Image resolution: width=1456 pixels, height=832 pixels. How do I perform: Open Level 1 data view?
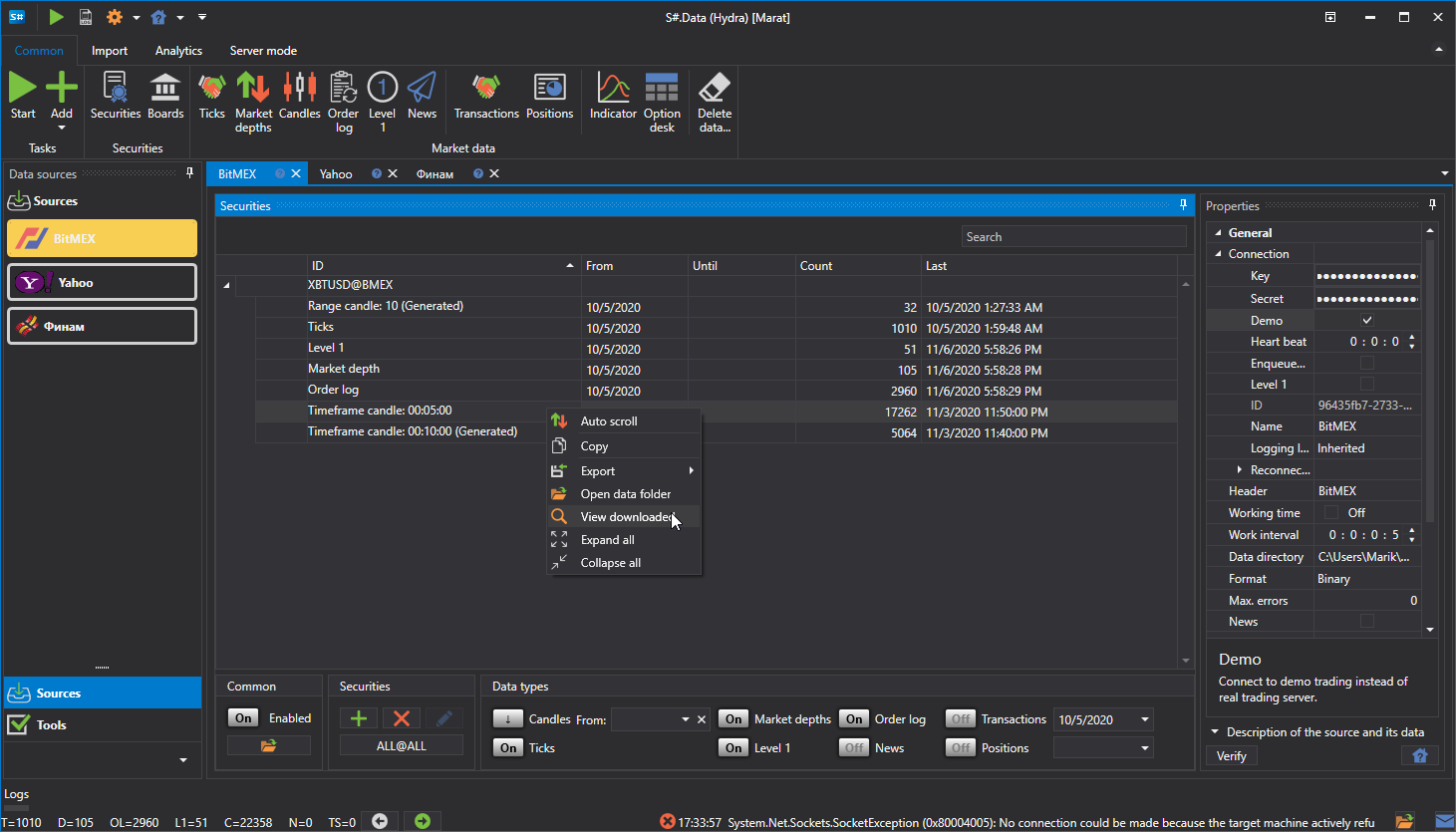383,88
